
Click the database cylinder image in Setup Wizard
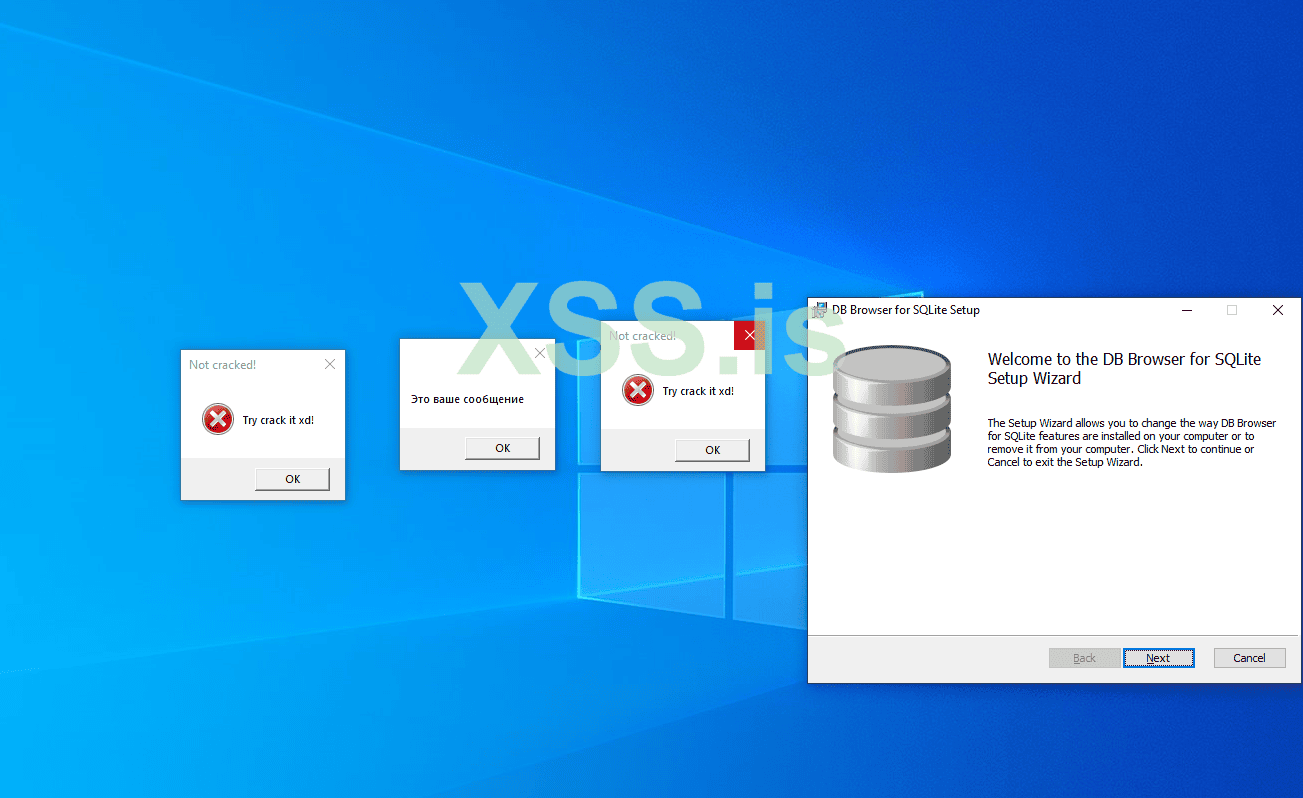tap(892, 408)
